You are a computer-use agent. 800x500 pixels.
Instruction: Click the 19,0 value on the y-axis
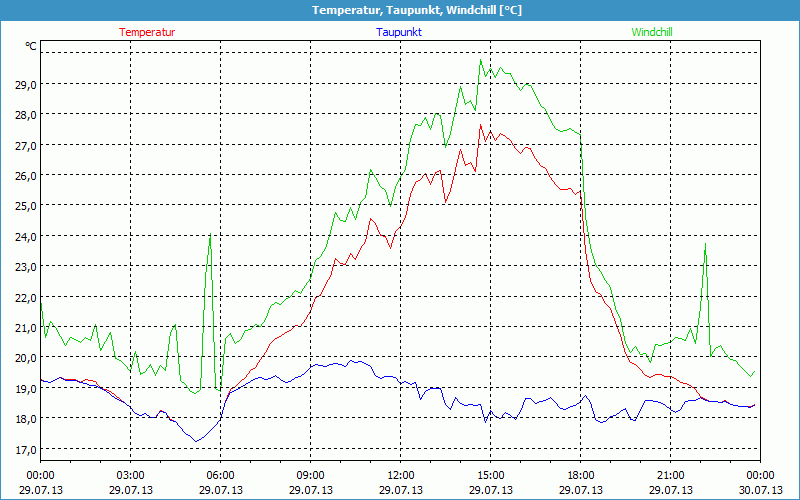tap(24, 388)
